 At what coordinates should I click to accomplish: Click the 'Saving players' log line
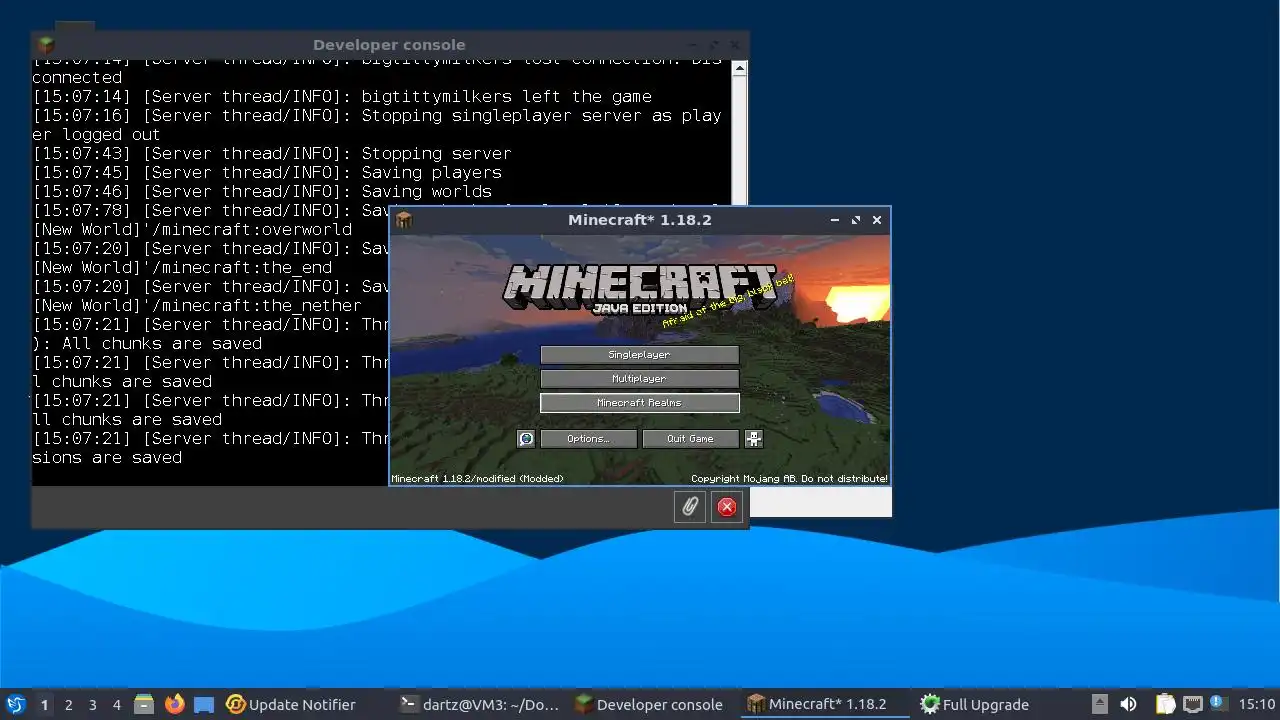pos(267,173)
